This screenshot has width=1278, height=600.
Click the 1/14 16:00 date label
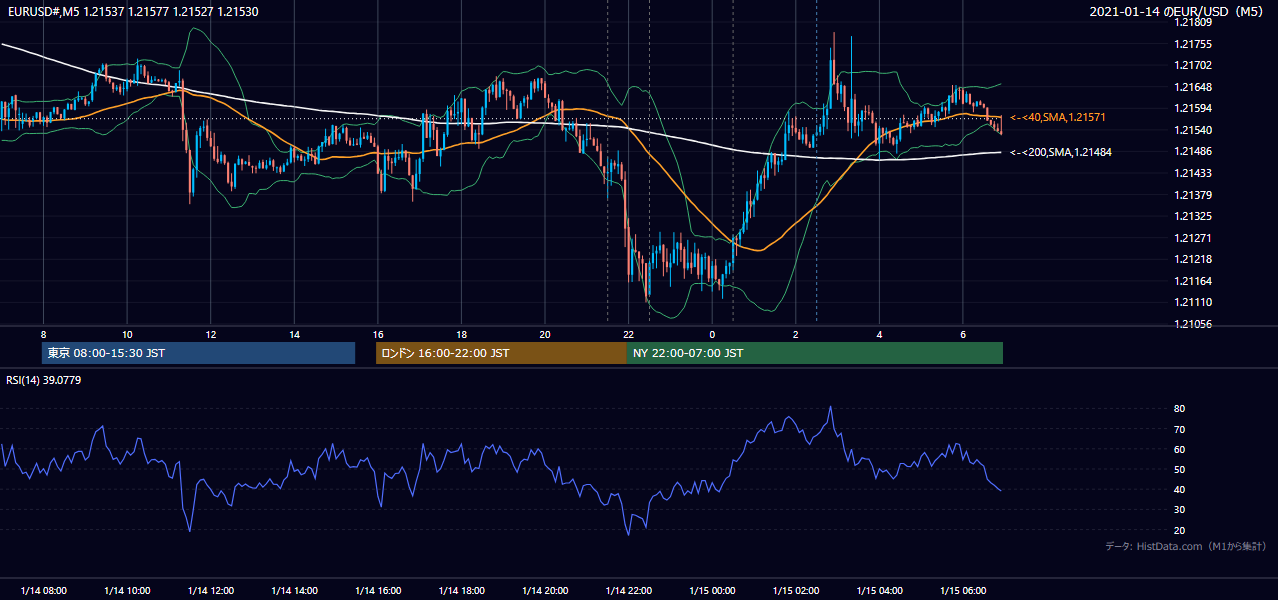(x=378, y=590)
